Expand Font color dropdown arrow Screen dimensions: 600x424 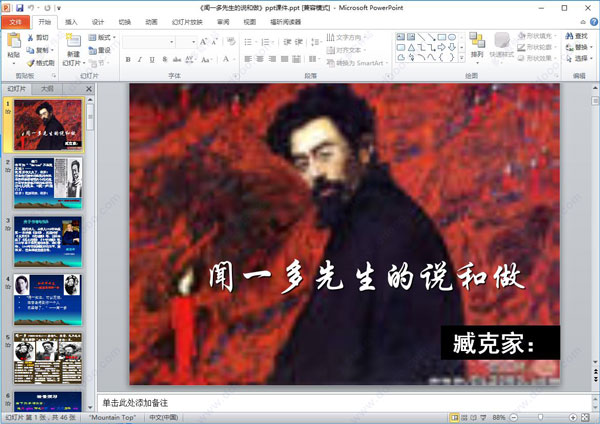pos(234,60)
